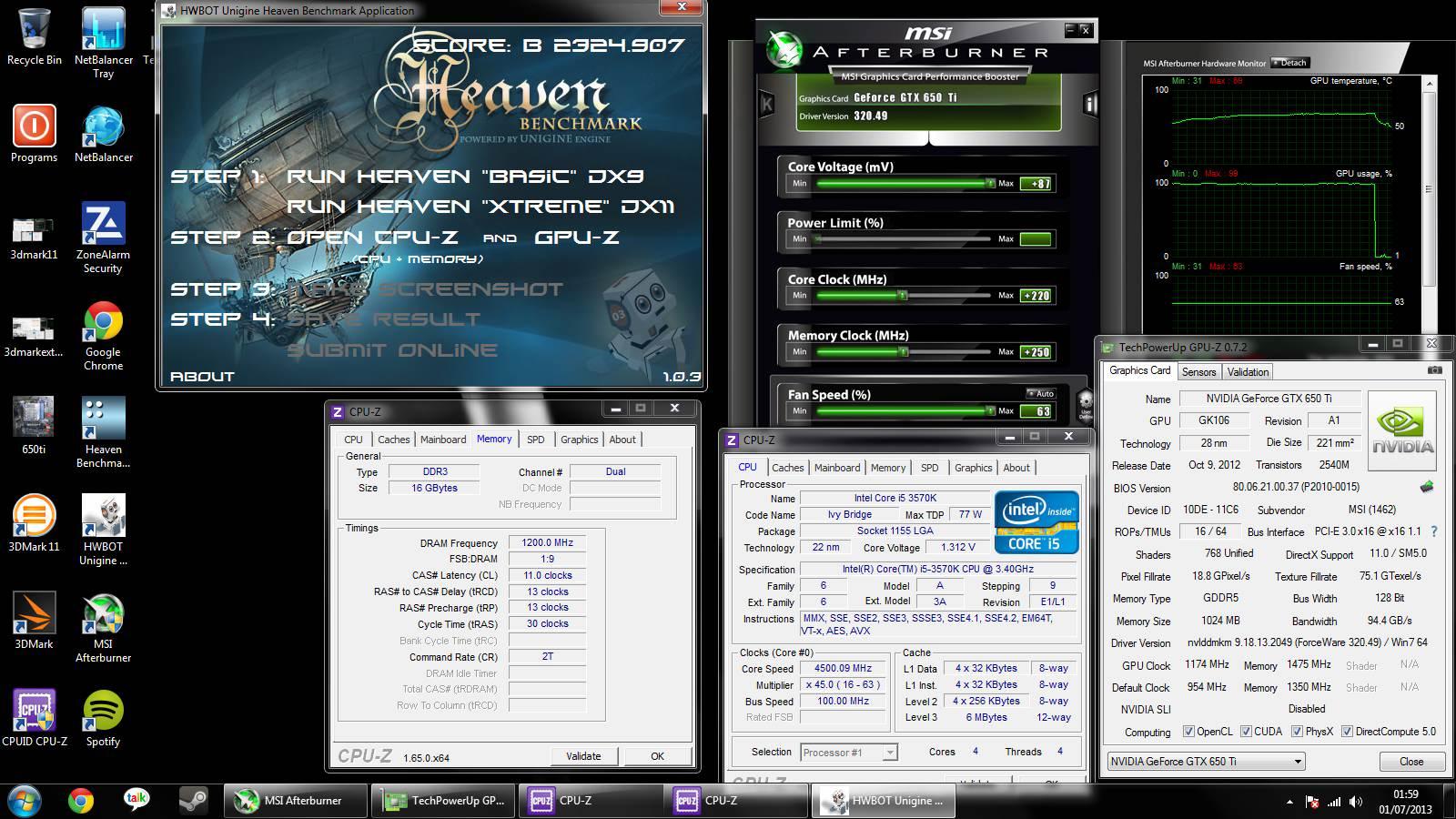Switch to MSI Afterburner taskbar button

click(296, 801)
